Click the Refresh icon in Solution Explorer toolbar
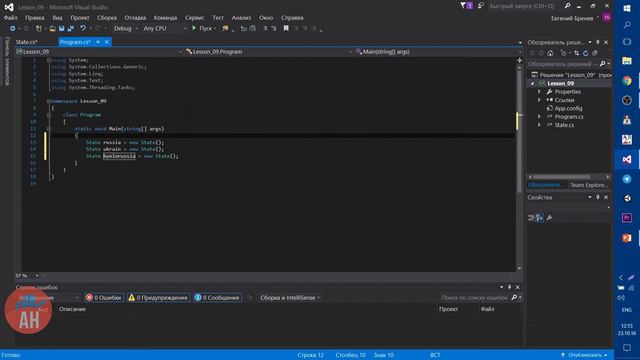 tap(585, 53)
